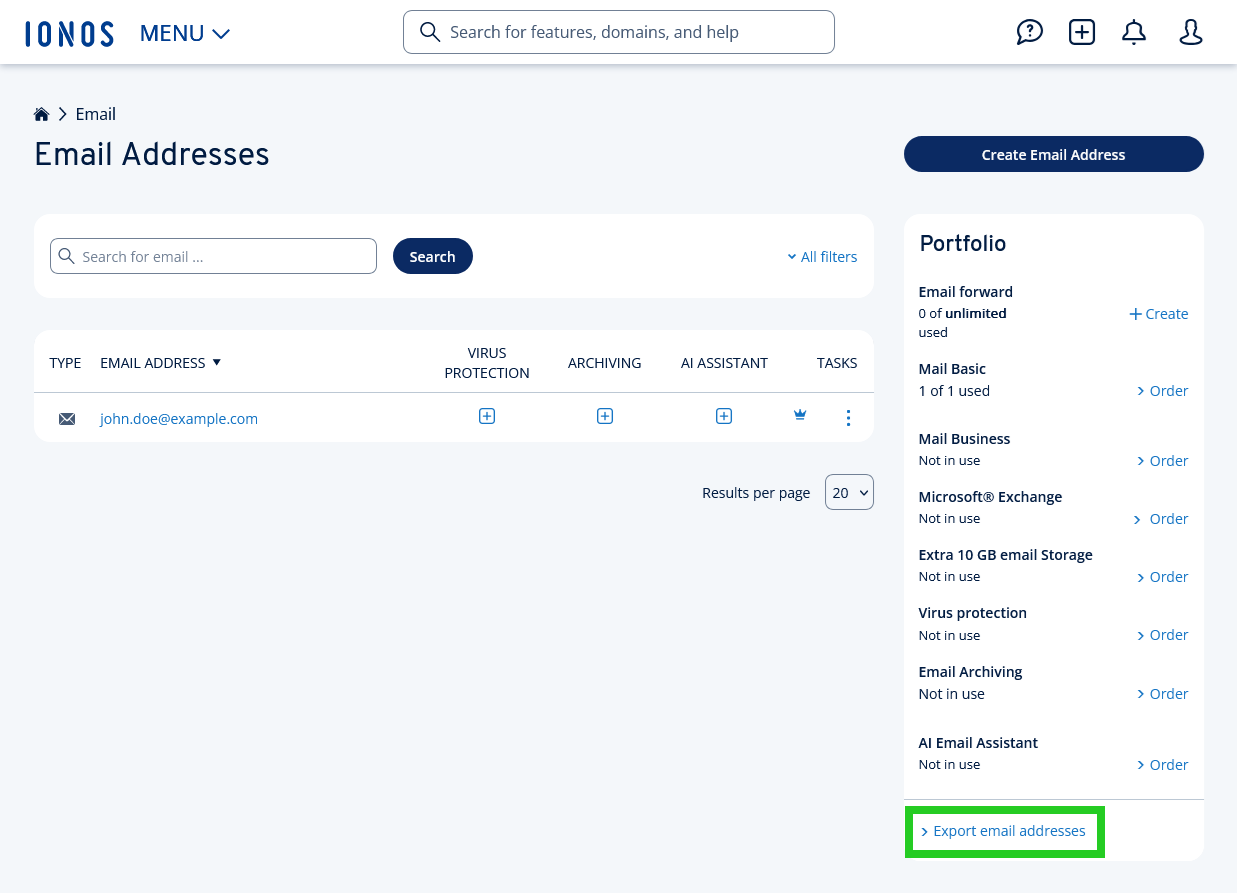Focus the Search for email field
1237x893 pixels.
click(214, 256)
